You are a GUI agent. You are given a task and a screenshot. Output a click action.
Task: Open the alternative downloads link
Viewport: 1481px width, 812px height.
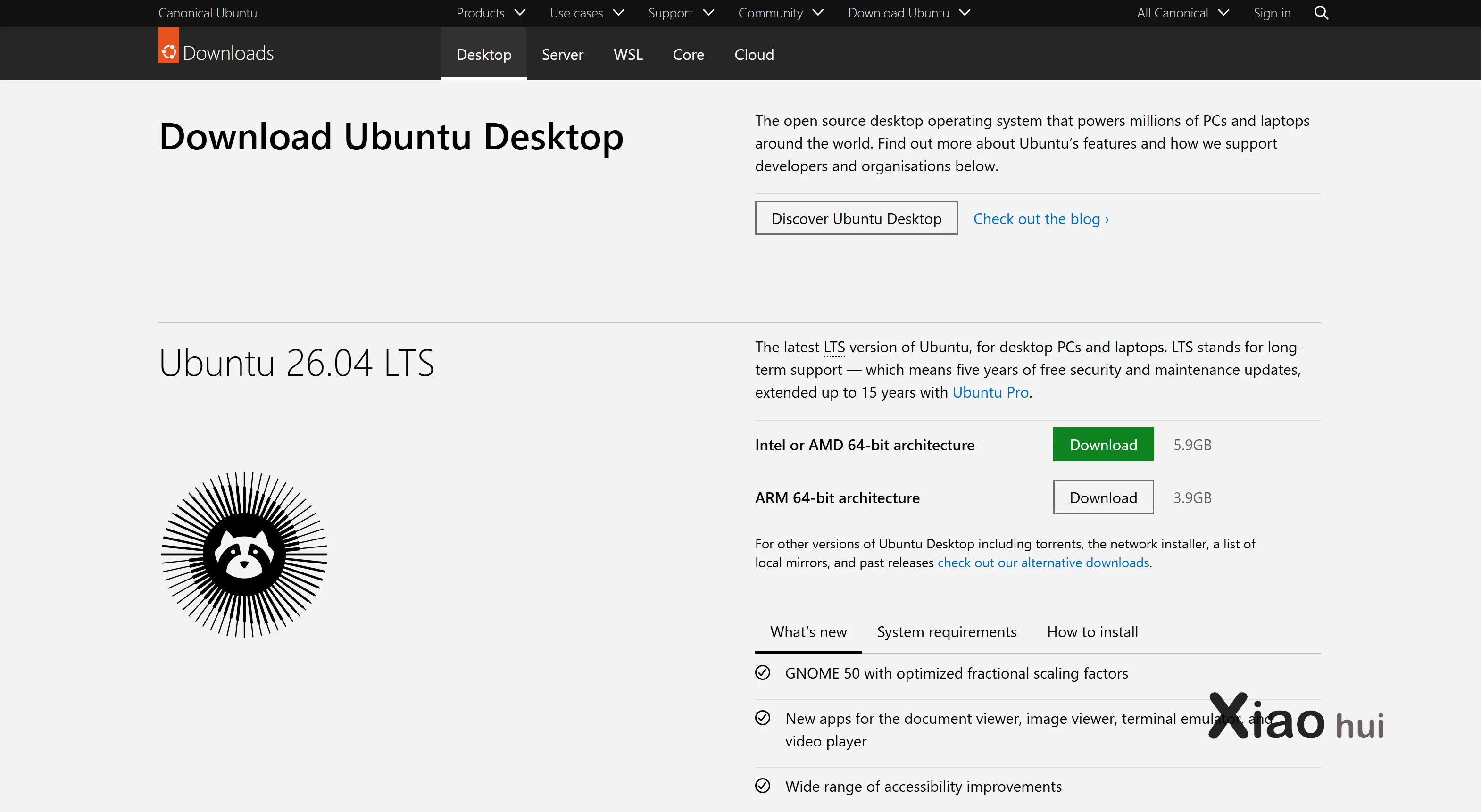click(1043, 562)
